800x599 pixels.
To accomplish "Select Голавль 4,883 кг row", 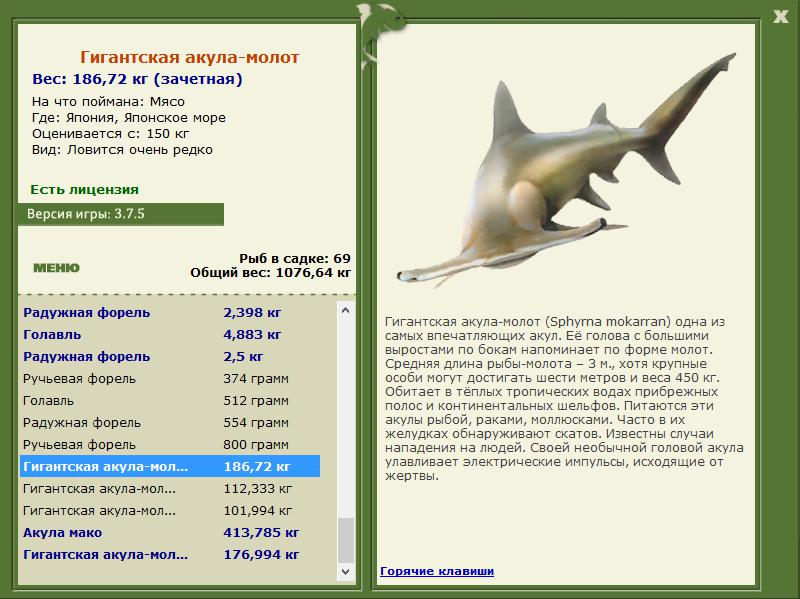I will click(170, 334).
